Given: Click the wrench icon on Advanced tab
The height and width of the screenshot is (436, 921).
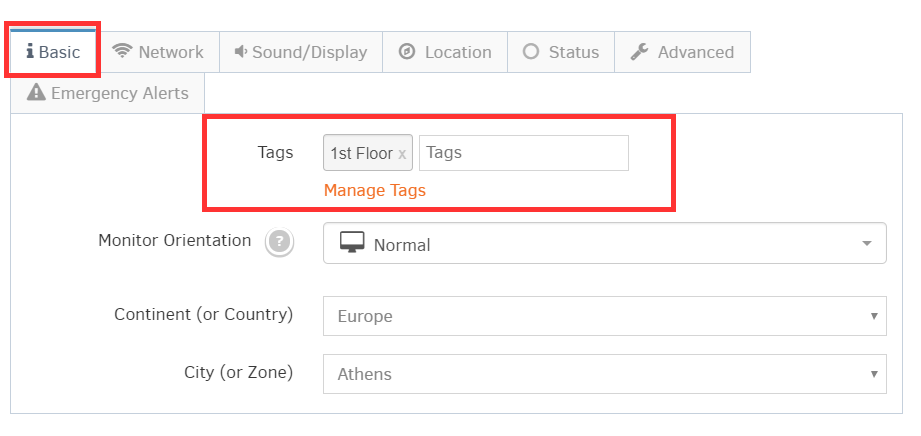Looking at the screenshot, I should point(640,52).
